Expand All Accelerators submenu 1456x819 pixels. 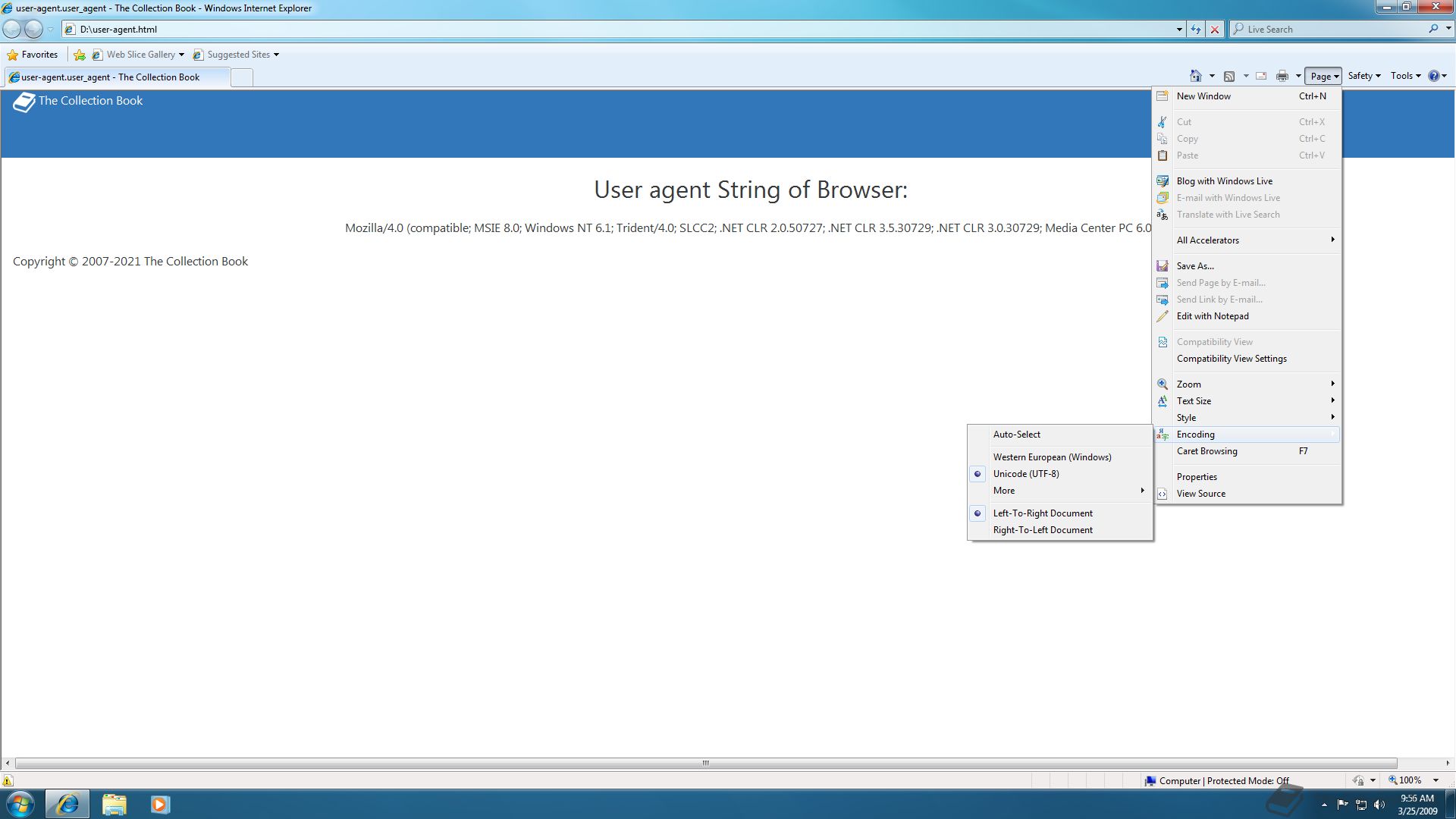[x=1247, y=240]
